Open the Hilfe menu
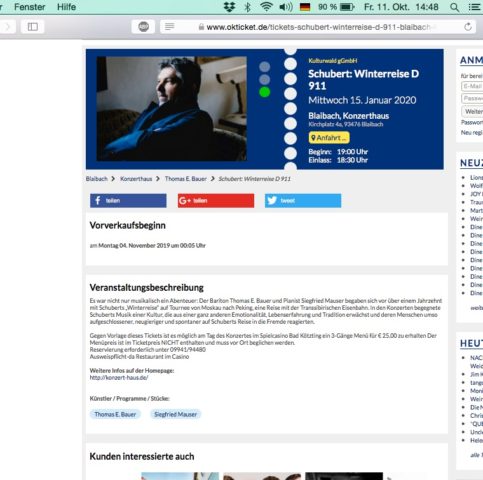This screenshot has height=480, width=483. pos(66,7)
